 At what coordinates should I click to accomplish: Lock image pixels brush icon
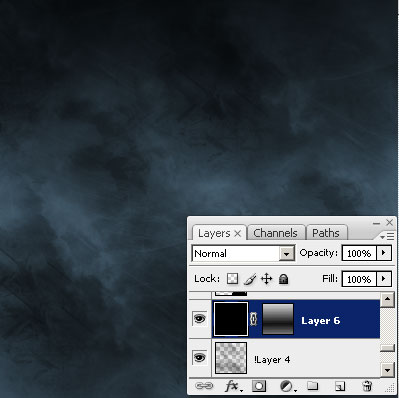click(250, 279)
